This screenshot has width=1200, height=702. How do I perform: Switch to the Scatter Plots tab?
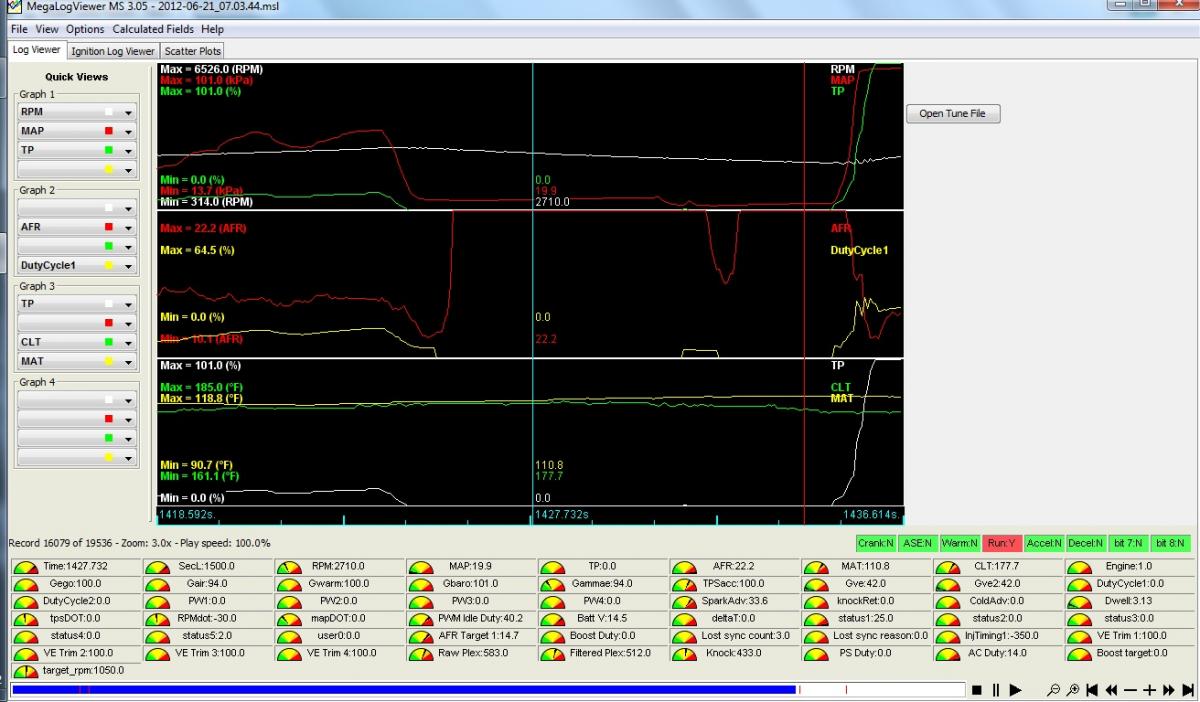point(193,51)
